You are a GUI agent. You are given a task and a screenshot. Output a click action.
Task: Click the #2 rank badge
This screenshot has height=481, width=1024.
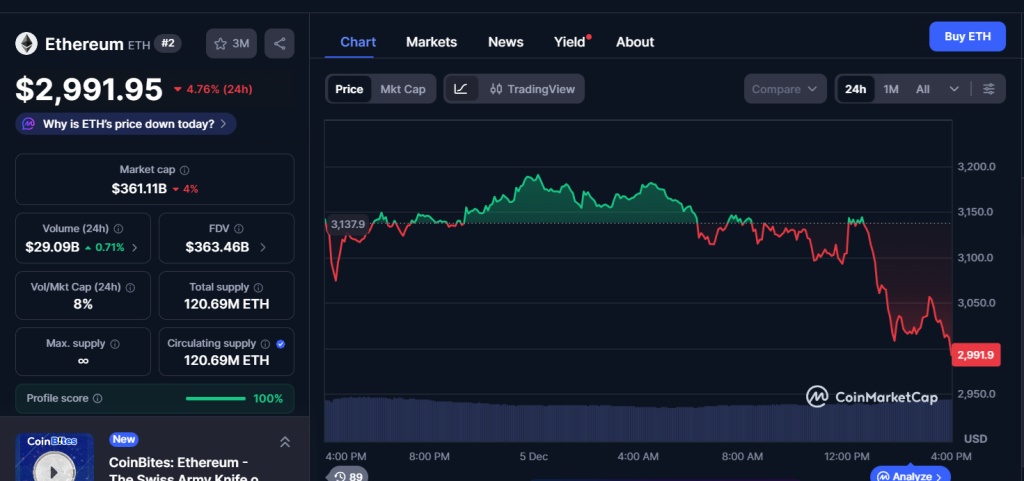point(168,44)
